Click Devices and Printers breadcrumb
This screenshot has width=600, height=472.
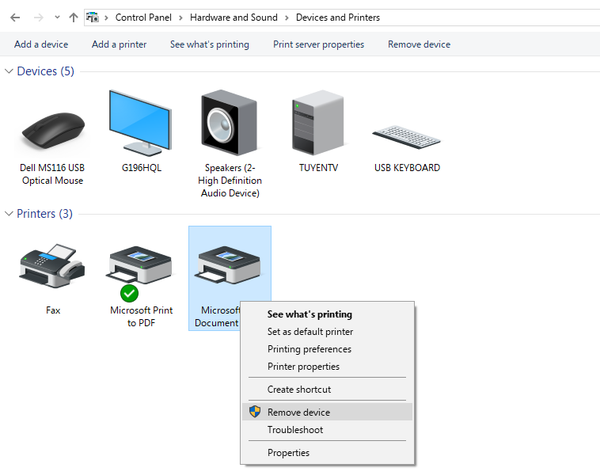(338, 18)
